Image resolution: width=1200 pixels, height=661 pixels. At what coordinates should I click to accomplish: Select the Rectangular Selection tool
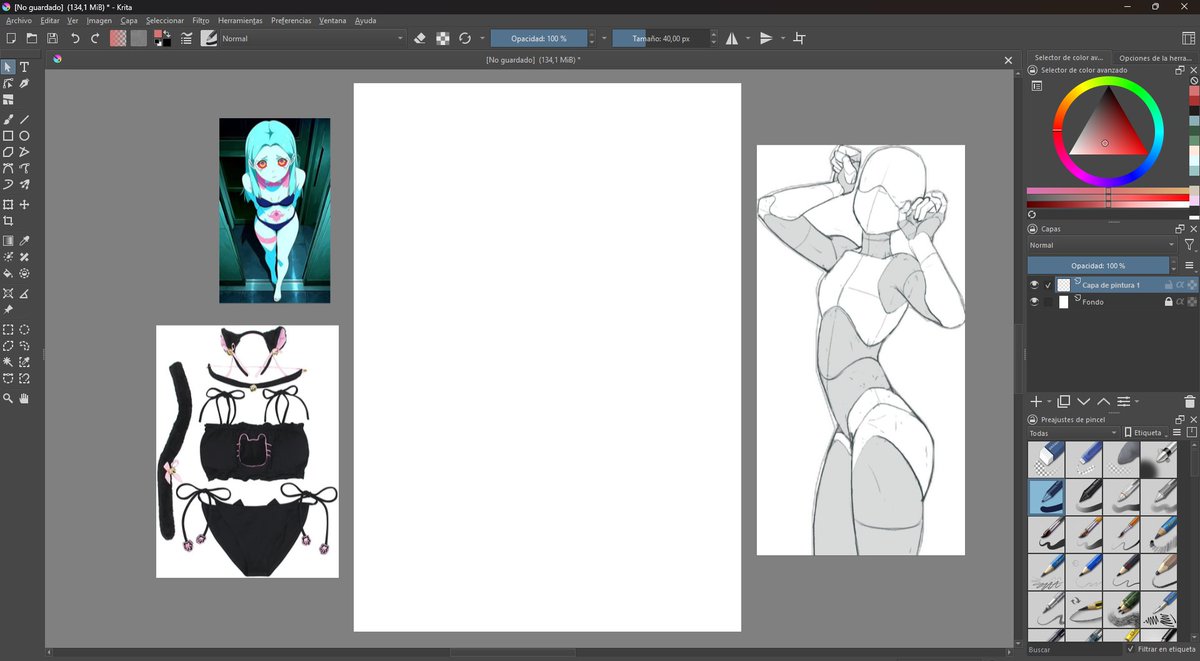pyautogui.click(x=8, y=329)
